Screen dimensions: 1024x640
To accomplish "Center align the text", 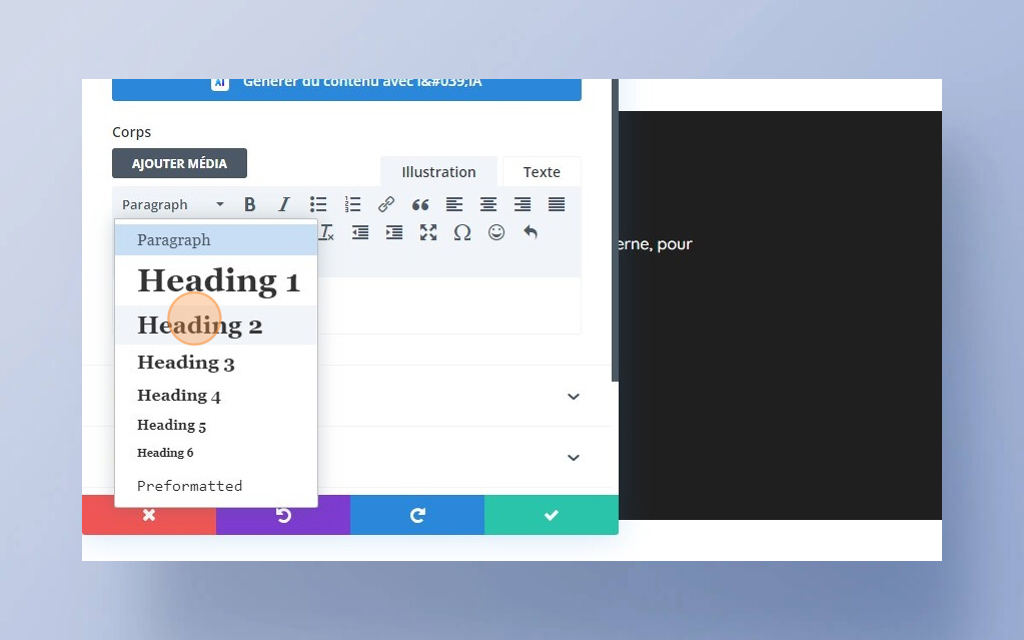I will [x=488, y=204].
